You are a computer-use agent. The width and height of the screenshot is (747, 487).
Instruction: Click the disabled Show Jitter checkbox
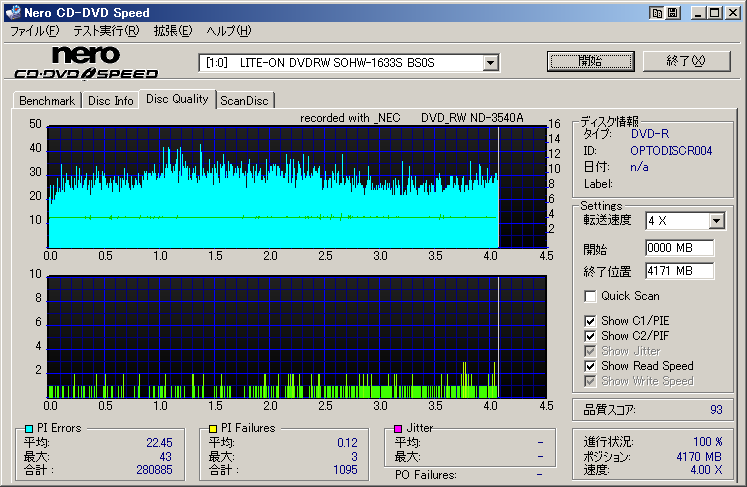(x=590, y=351)
